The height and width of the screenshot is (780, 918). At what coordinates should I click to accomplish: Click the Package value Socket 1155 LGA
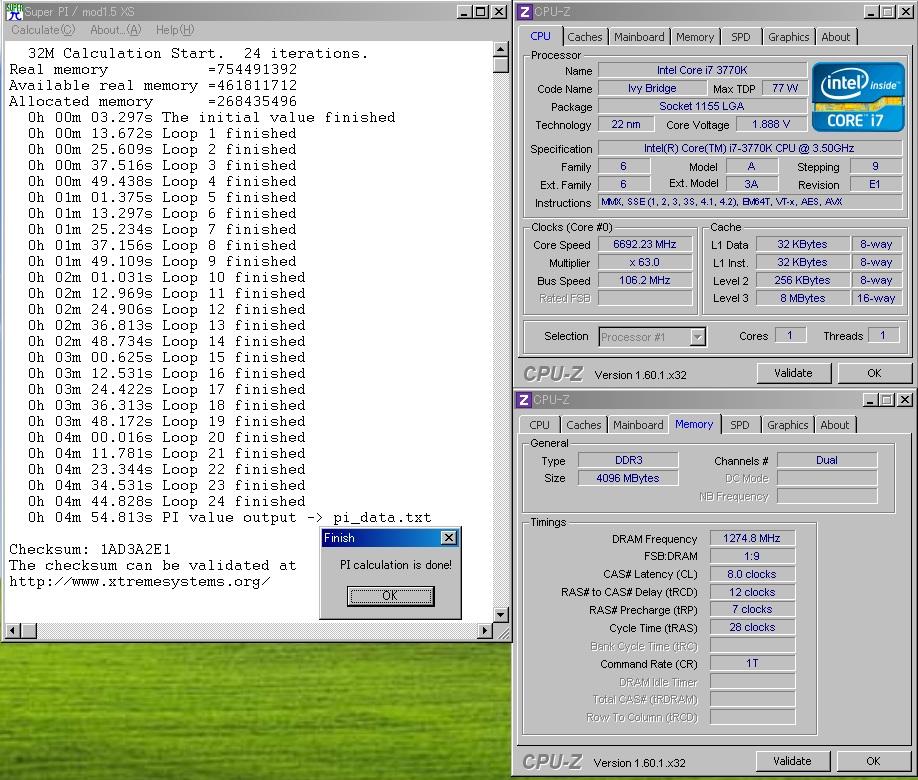point(702,107)
